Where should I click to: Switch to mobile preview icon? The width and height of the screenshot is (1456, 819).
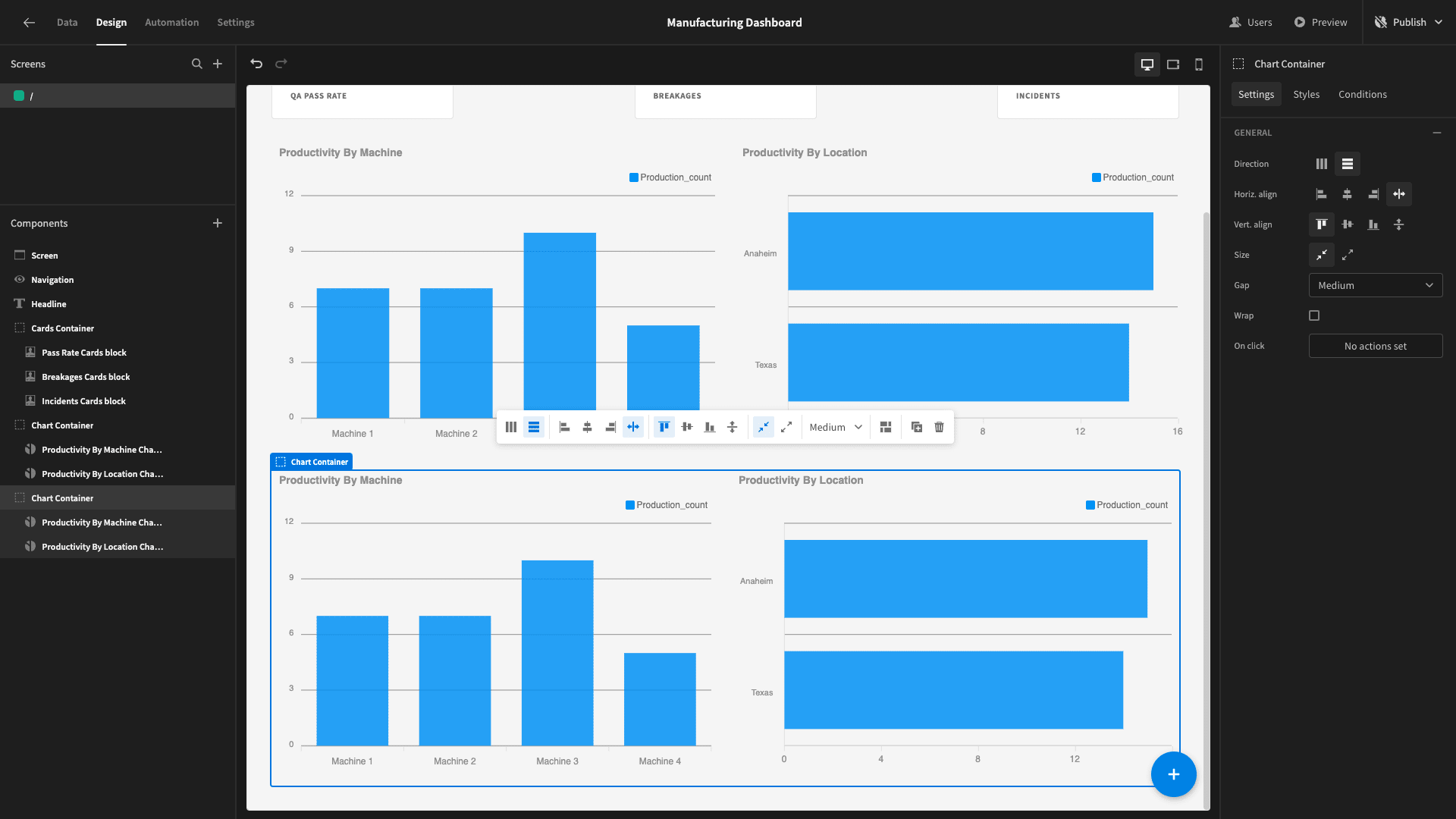1199,64
